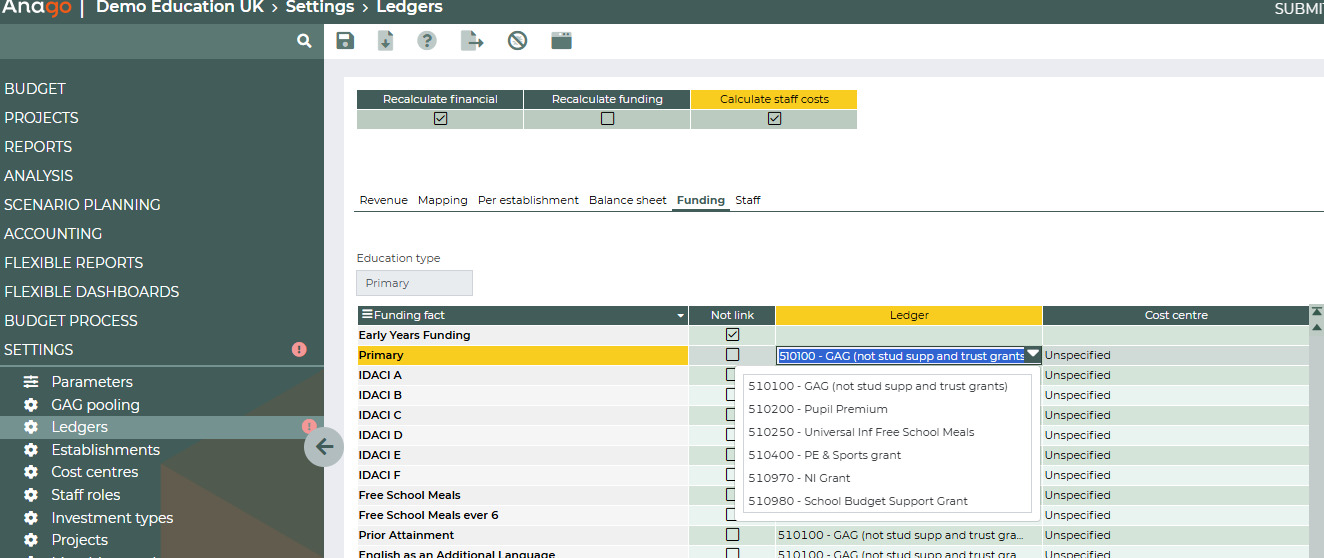Close the Primary ledger dropdown arrow
Screen dimensions: 1324x558
1032,354
